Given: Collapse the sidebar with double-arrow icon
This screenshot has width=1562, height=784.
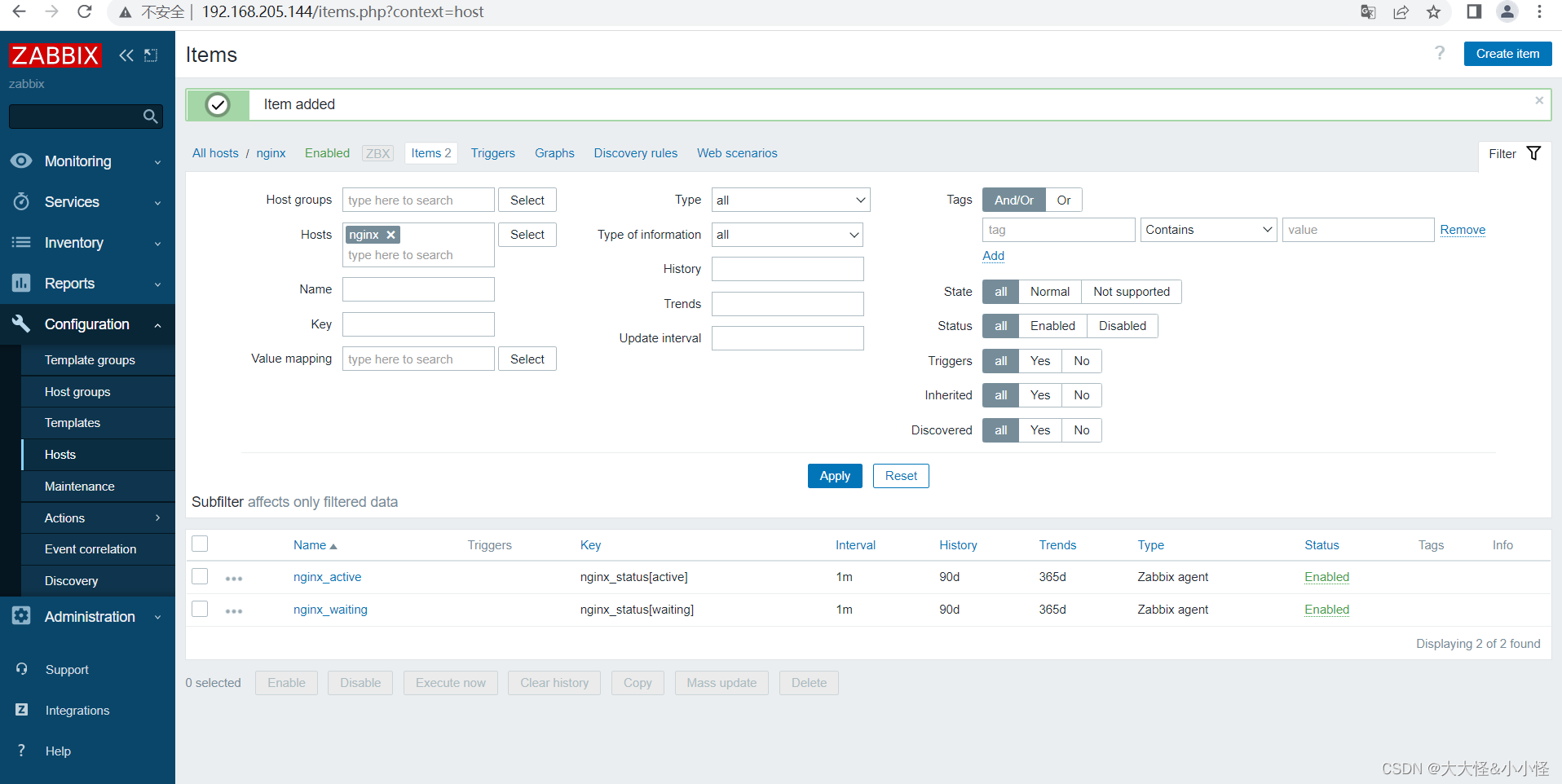Looking at the screenshot, I should click(126, 55).
